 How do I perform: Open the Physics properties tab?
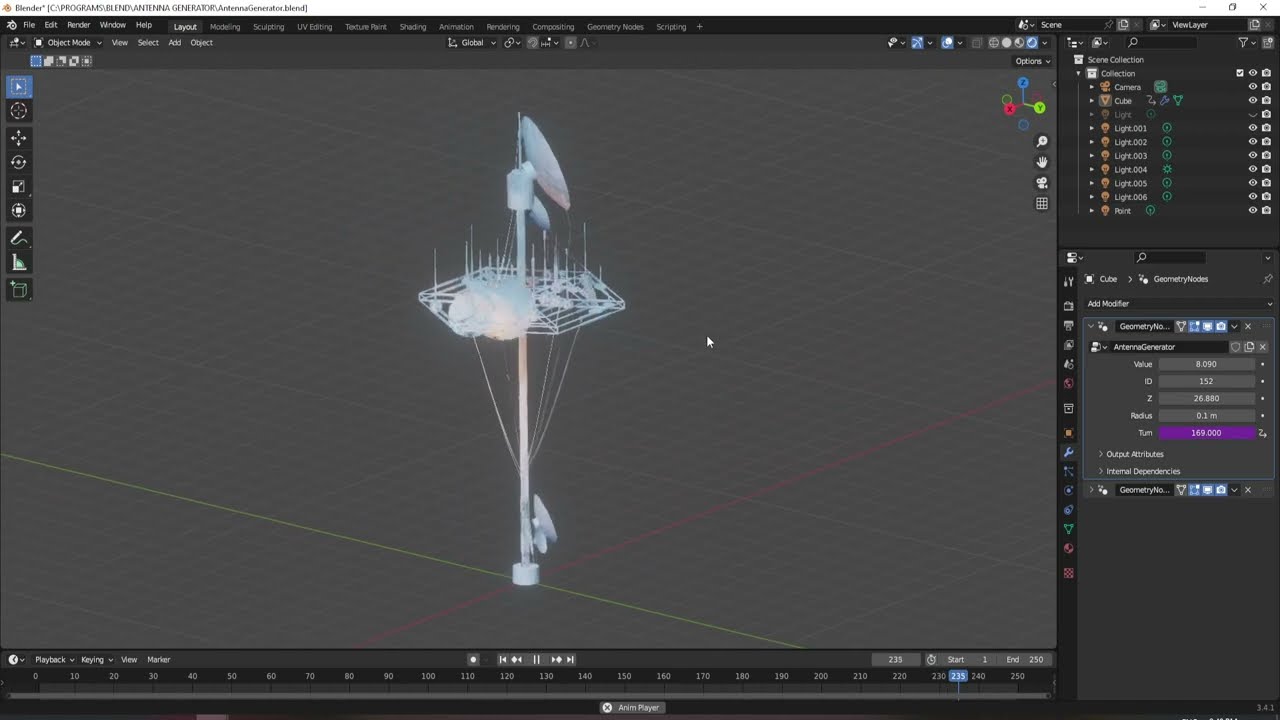1068,490
